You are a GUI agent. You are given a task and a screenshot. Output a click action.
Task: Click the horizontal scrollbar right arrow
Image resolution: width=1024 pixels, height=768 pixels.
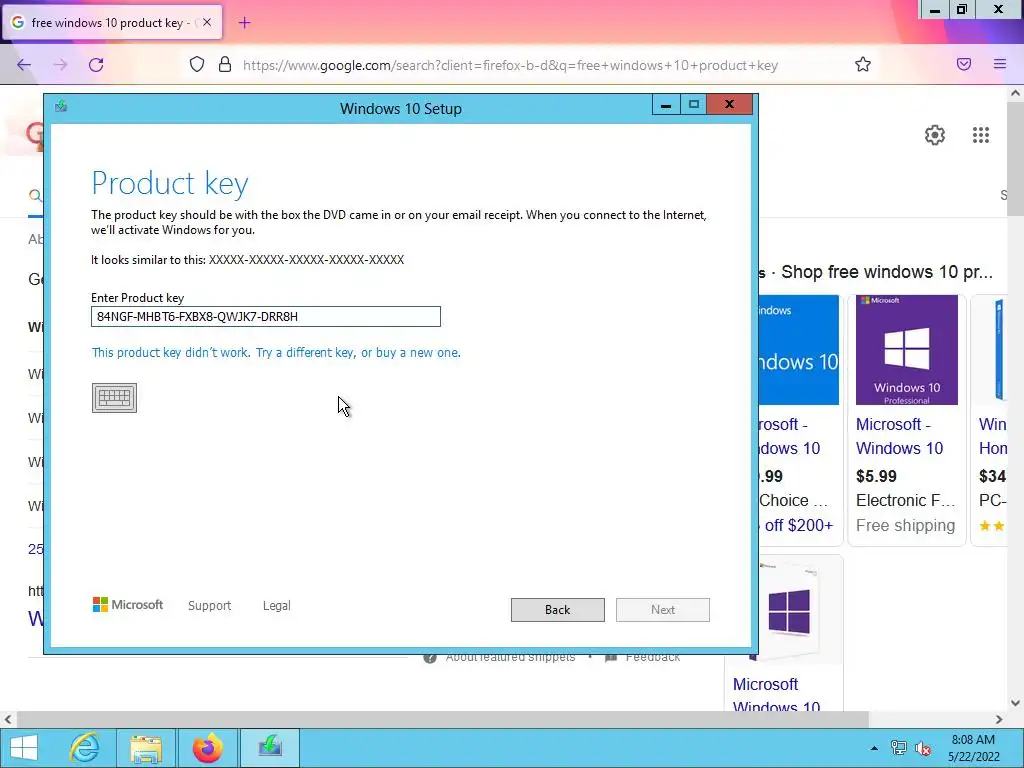tap(999, 720)
